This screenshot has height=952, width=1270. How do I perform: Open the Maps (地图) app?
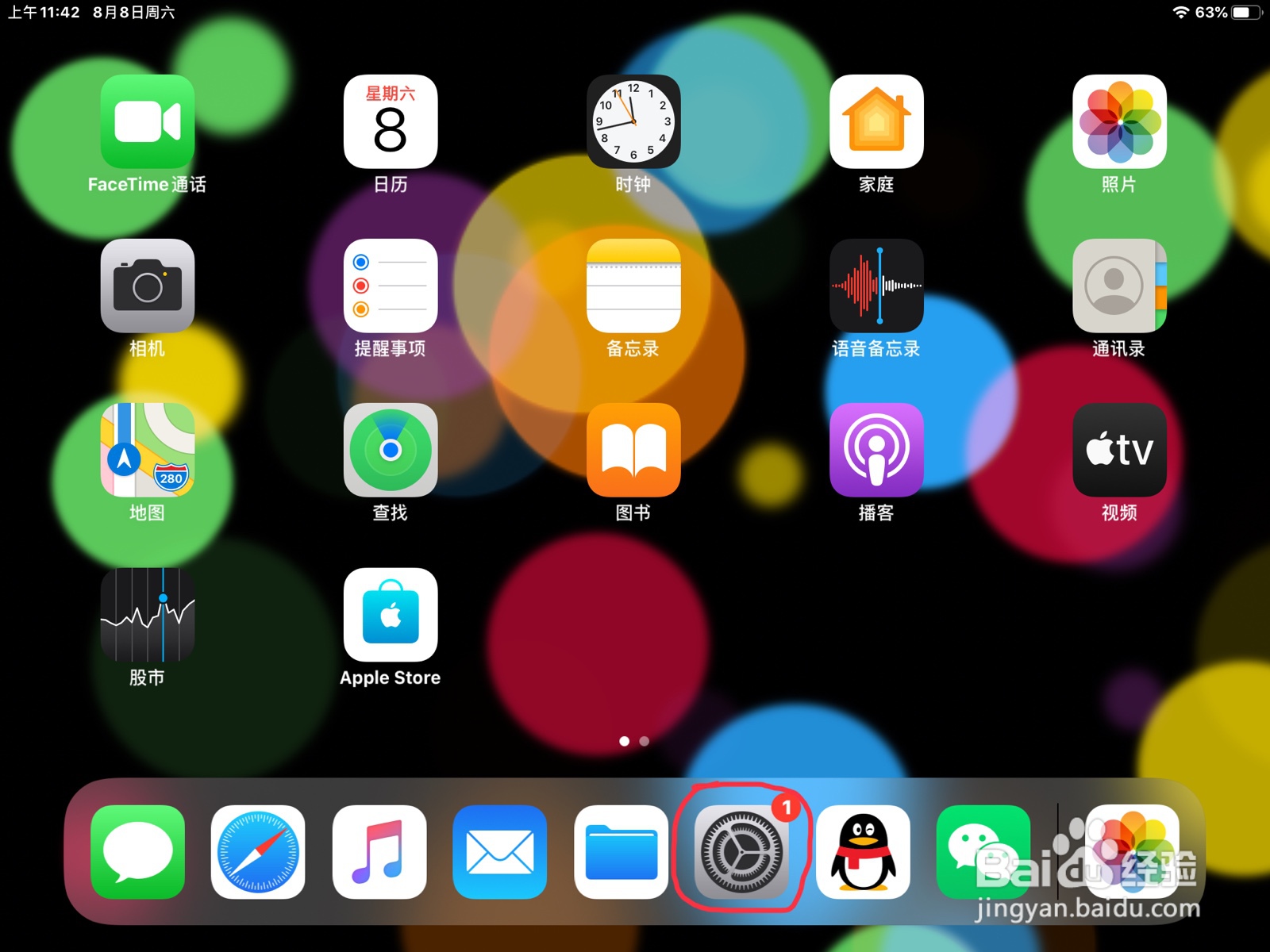[x=148, y=450]
